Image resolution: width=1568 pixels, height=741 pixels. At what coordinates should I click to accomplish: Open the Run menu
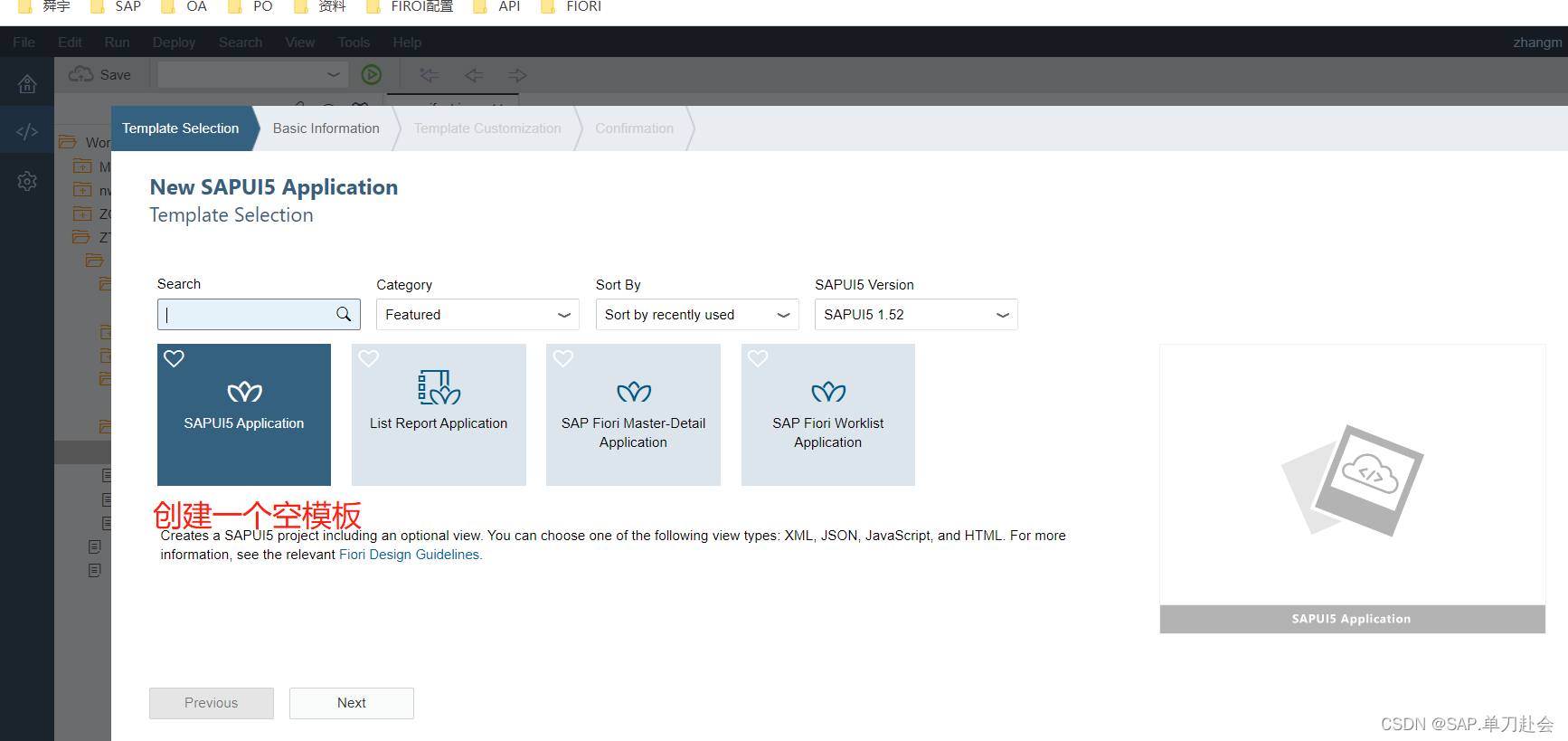coord(117,42)
